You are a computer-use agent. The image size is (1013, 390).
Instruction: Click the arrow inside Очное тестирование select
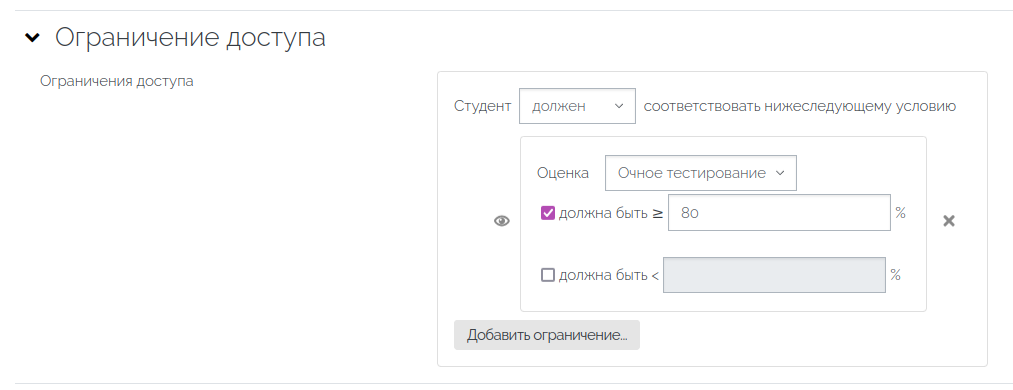pos(779,173)
